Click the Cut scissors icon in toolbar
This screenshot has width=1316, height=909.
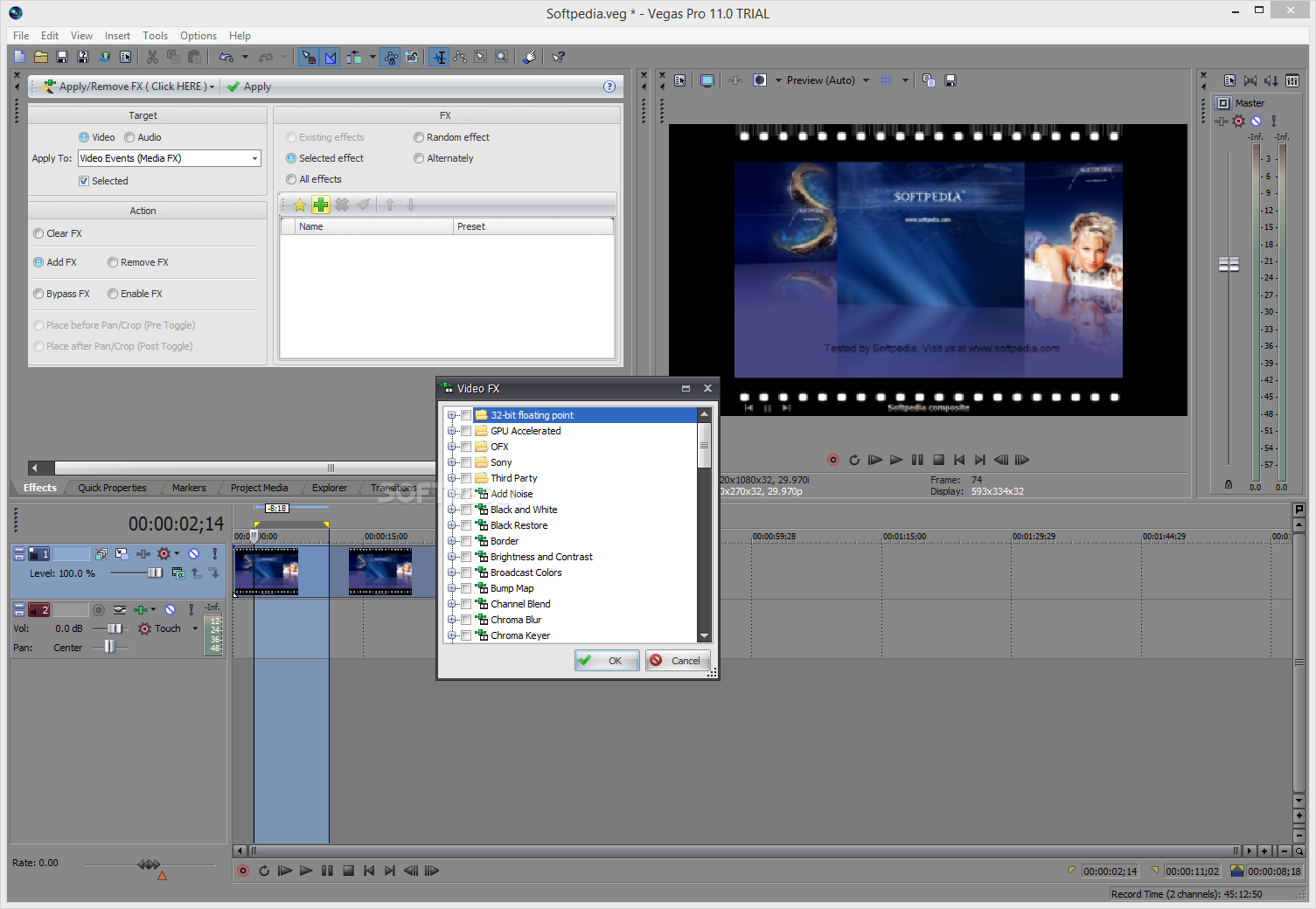click(x=152, y=57)
